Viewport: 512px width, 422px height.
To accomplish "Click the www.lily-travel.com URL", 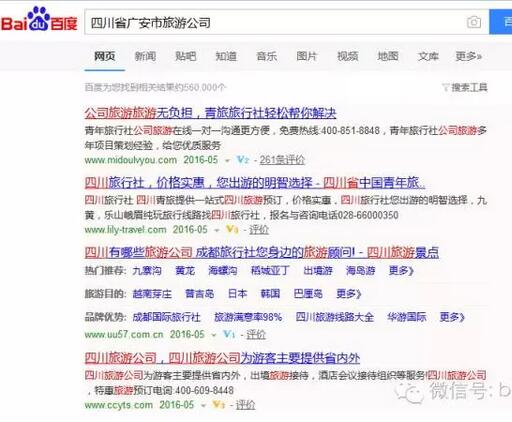I will pyautogui.click(x=125, y=230).
